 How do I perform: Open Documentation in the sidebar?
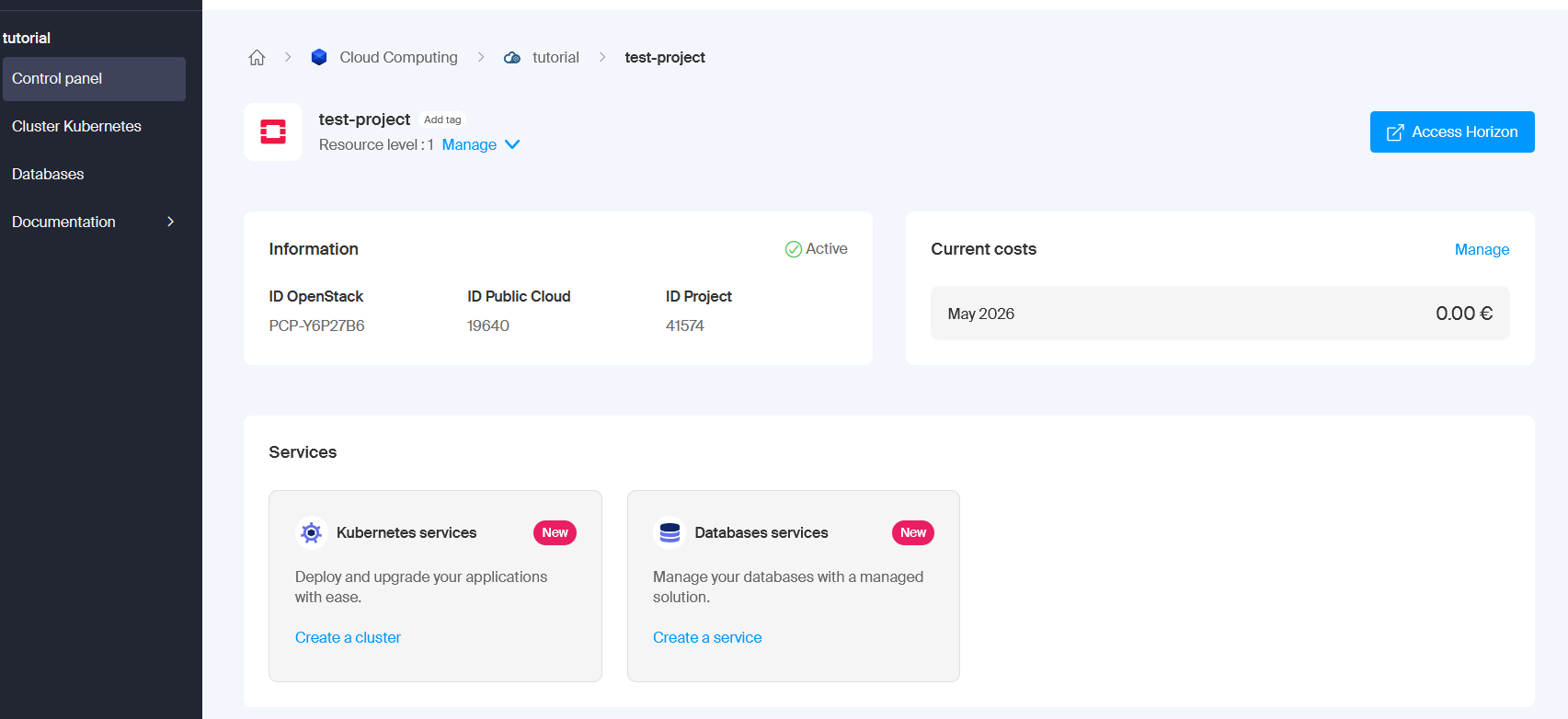pos(94,223)
